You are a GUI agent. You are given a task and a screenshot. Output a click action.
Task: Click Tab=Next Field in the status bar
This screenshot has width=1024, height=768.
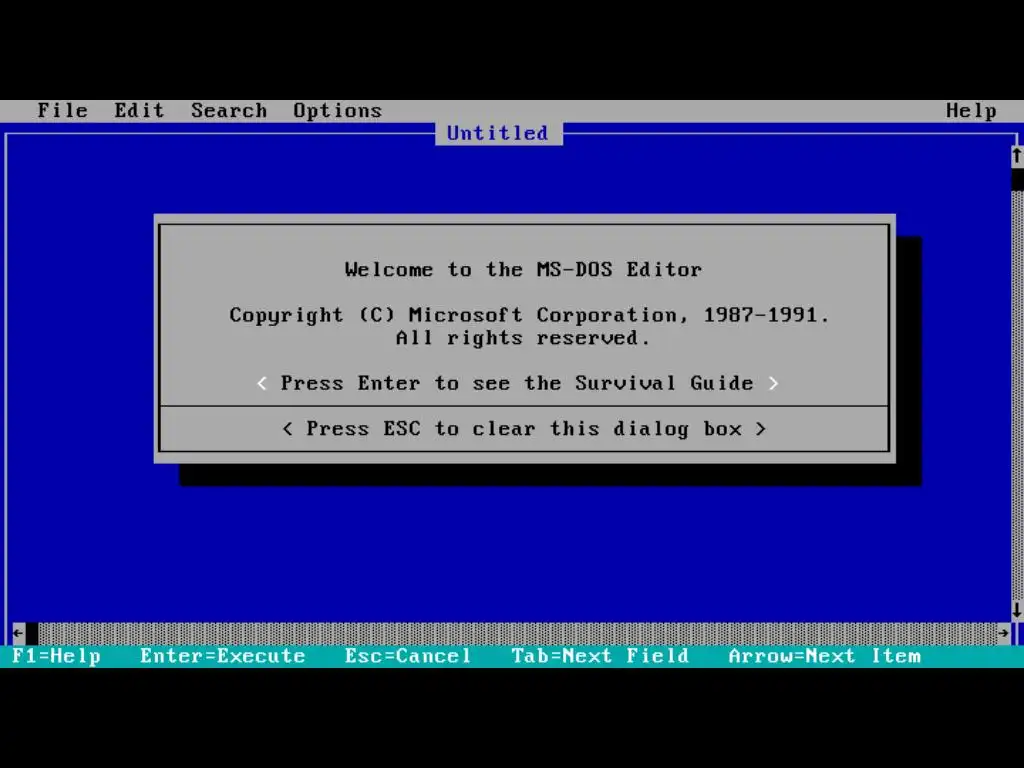(600, 656)
